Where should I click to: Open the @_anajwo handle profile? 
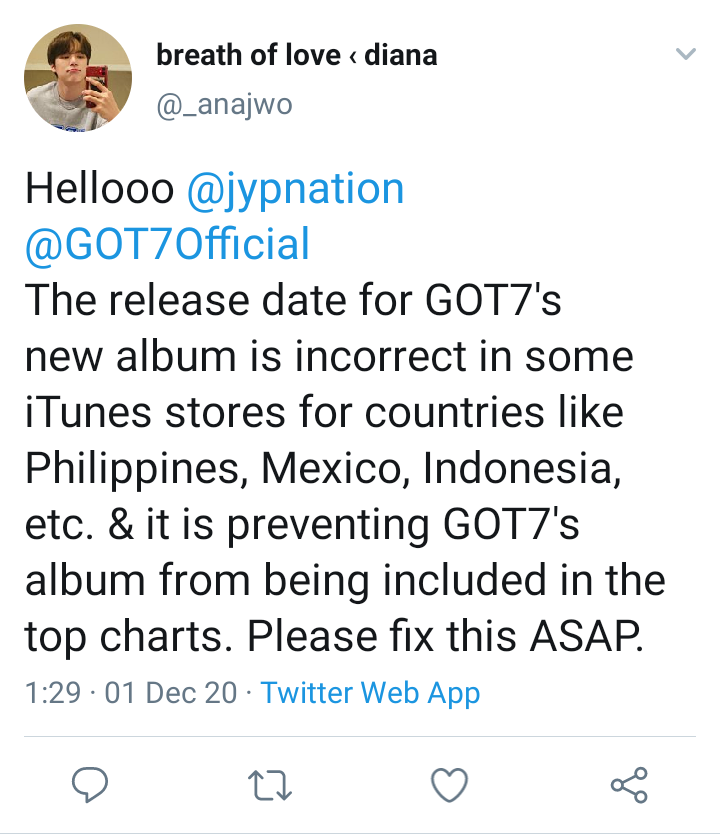tap(224, 106)
